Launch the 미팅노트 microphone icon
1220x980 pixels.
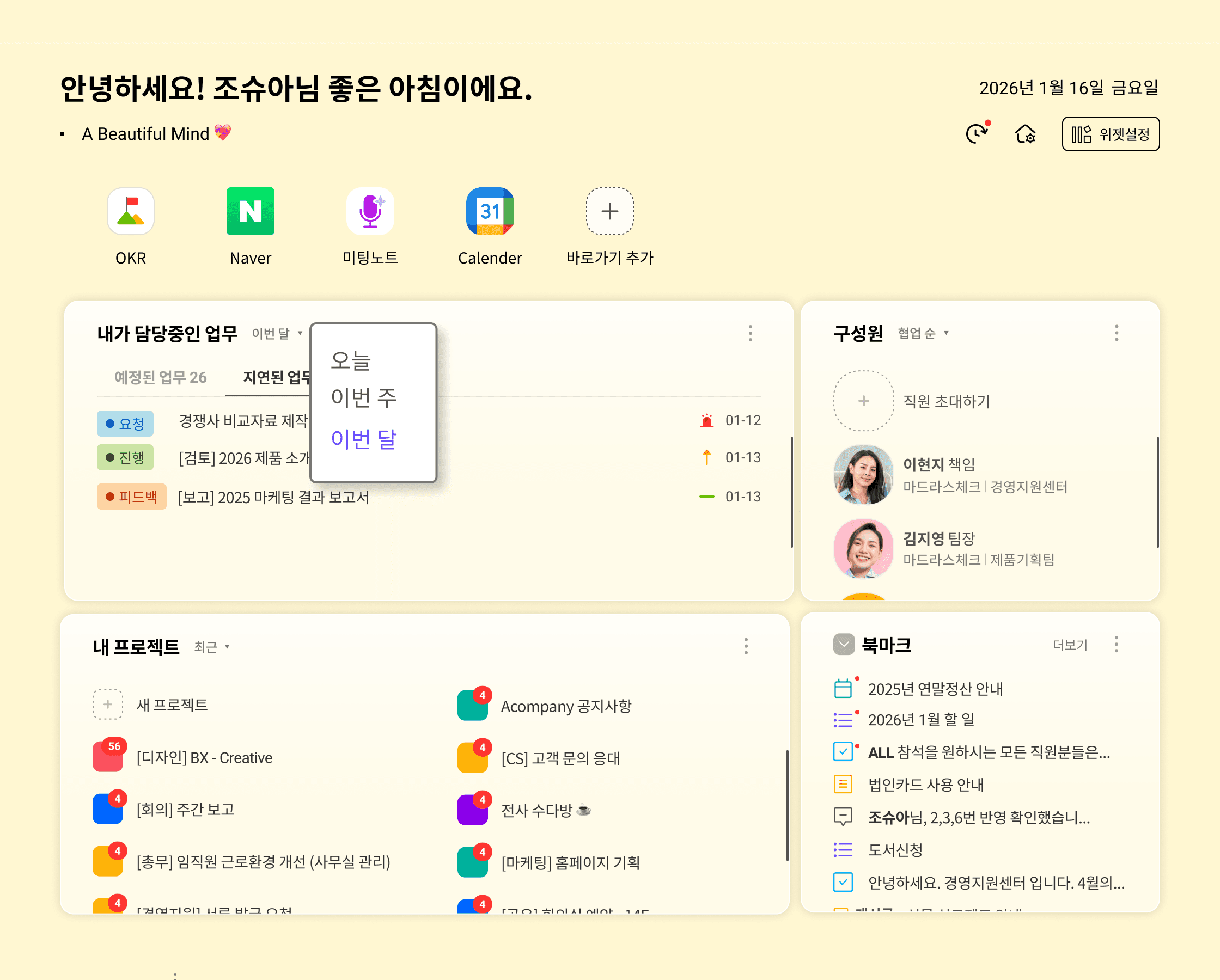pos(370,211)
